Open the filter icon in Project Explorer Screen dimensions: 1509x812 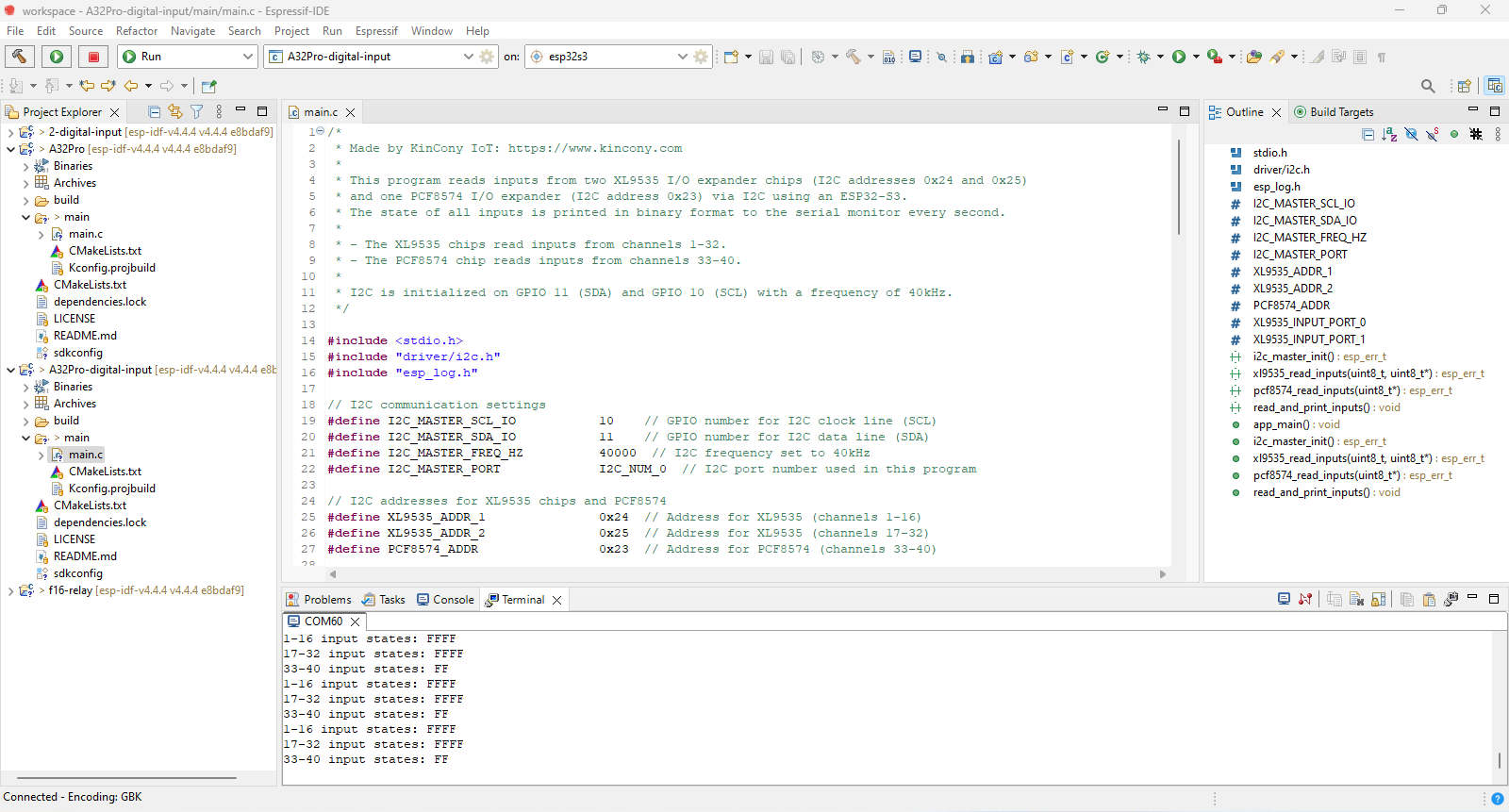tap(196, 111)
